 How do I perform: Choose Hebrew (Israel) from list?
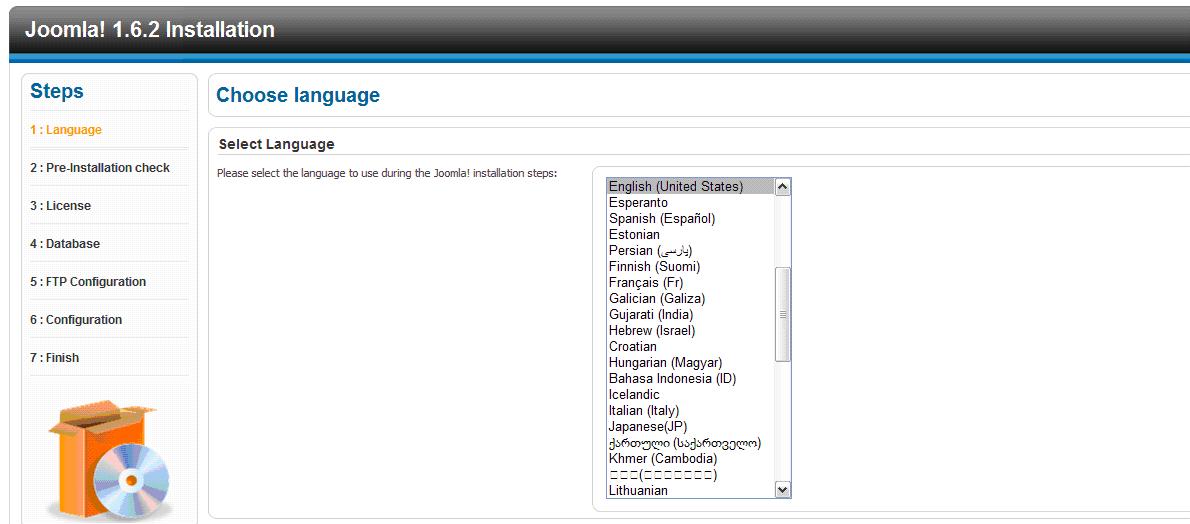click(691, 330)
